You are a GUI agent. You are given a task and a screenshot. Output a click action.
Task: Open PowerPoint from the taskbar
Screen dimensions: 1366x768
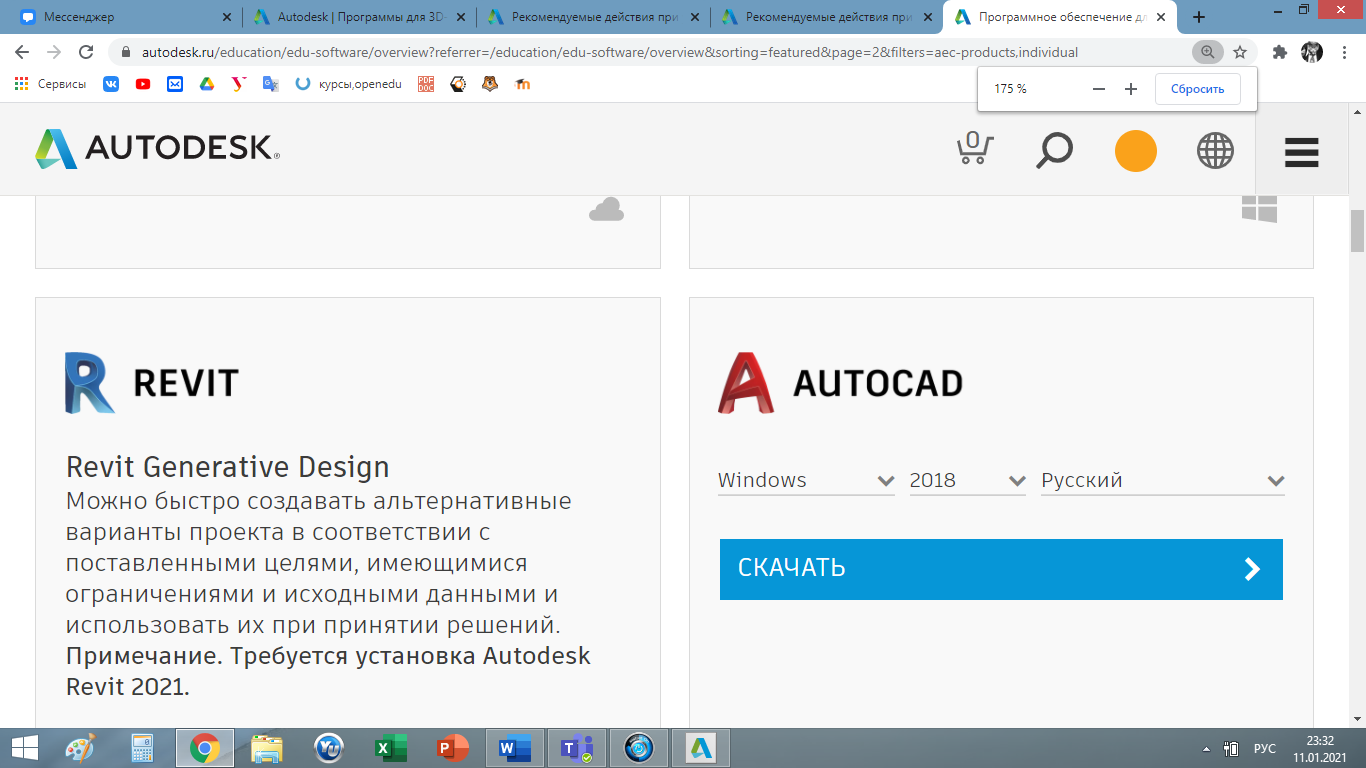coord(453,747)
